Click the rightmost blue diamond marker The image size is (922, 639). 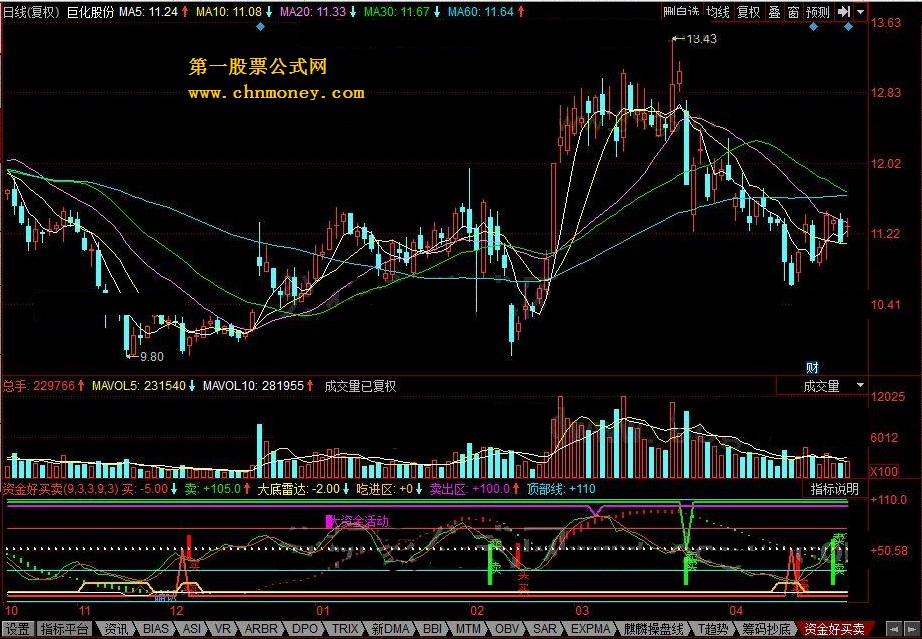(848, 26)
